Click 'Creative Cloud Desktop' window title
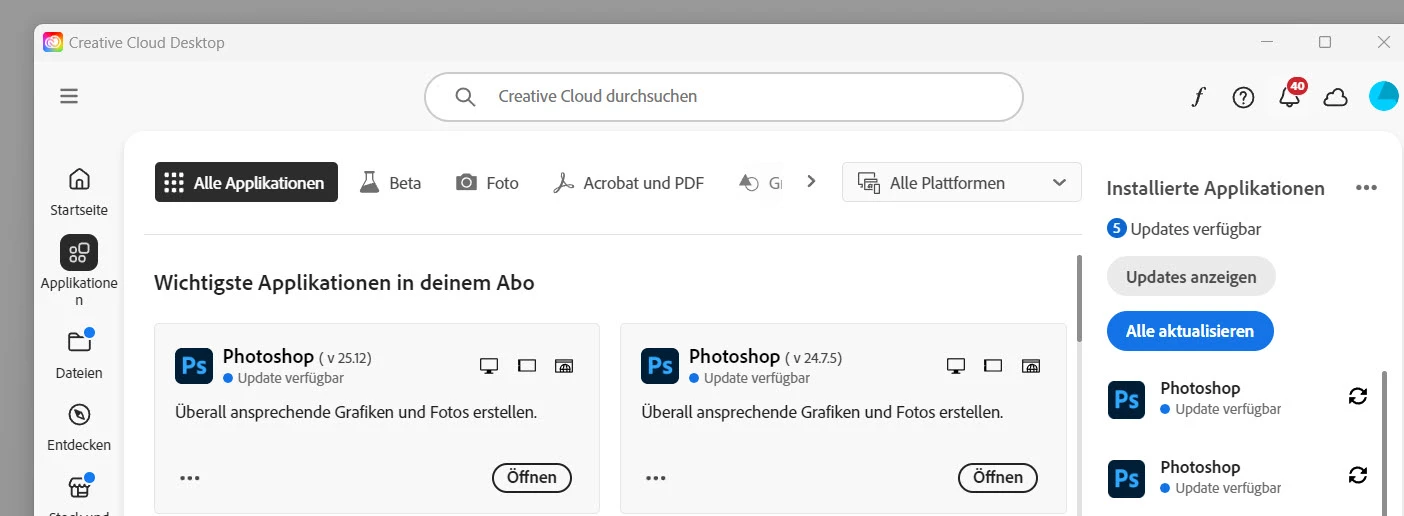1404x516 pixels. coord(146,42)
